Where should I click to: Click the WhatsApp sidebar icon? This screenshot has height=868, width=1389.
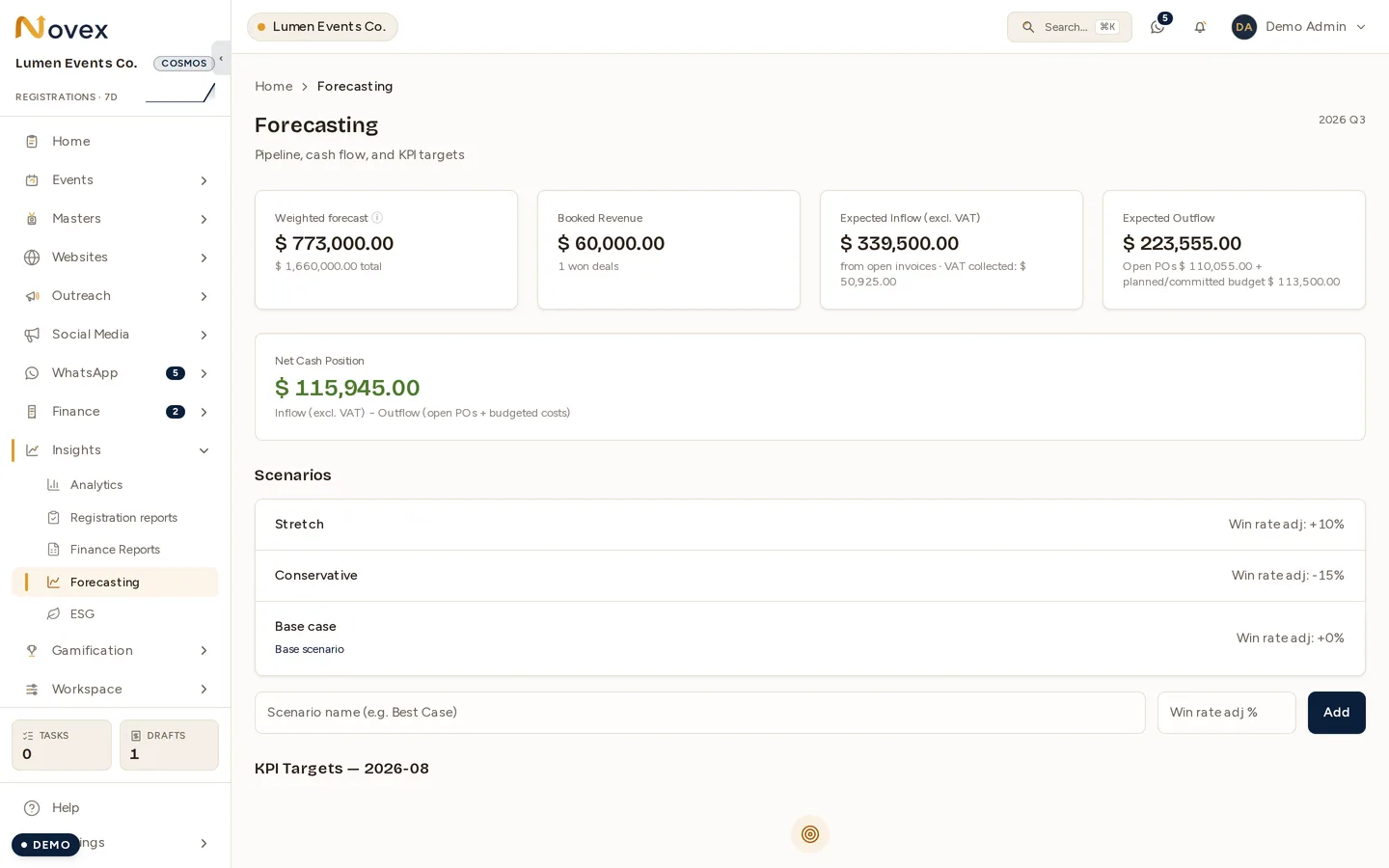coord(32,373)
